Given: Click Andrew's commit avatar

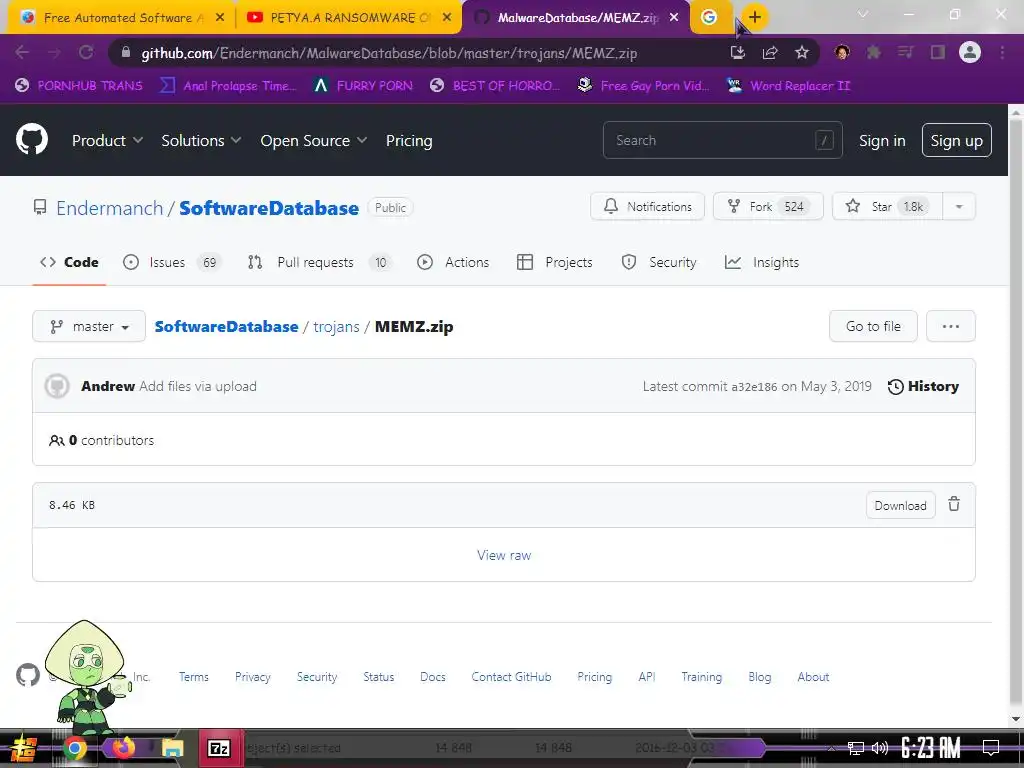Looking at the screenshot, I should (x=57, y=386).
